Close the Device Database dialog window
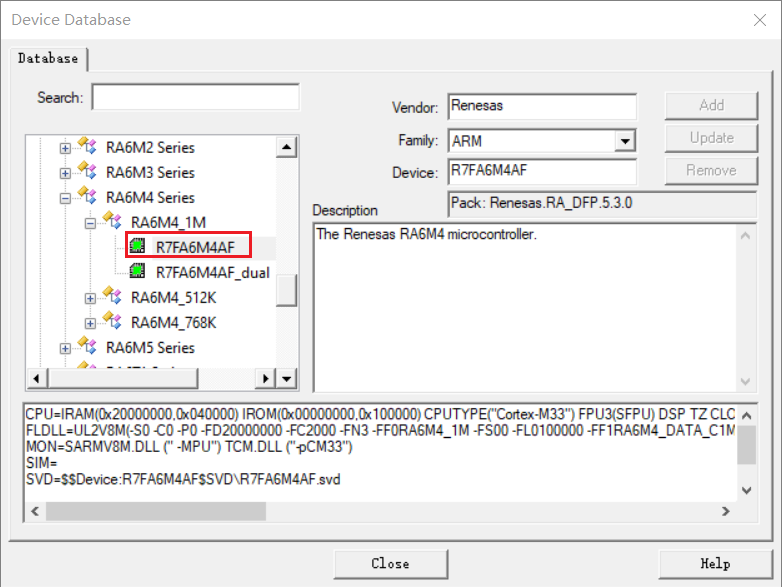This screenshot has height=587, width=782. coord(760,20)
